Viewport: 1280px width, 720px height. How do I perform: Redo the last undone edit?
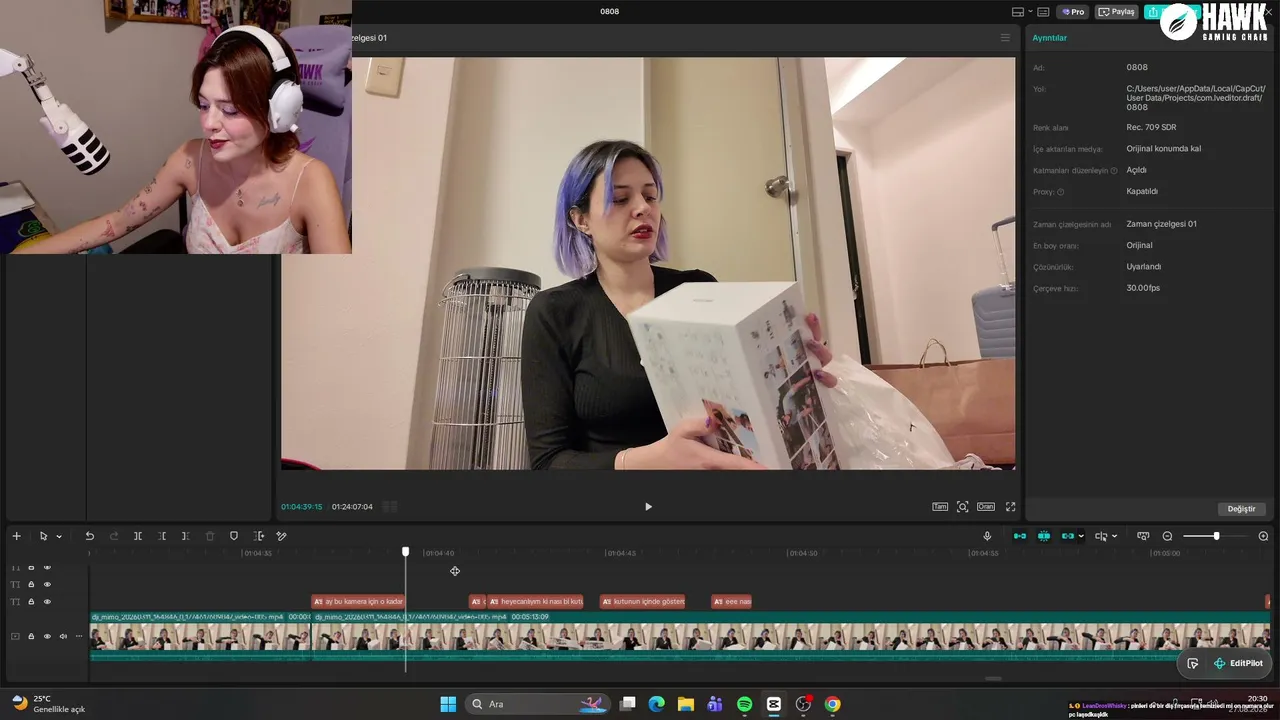point(113,536)
